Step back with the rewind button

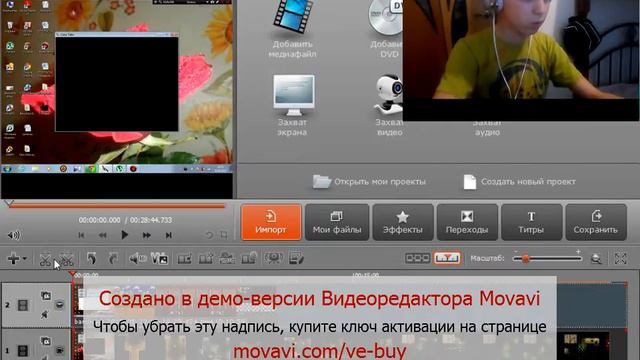(102, 235)
